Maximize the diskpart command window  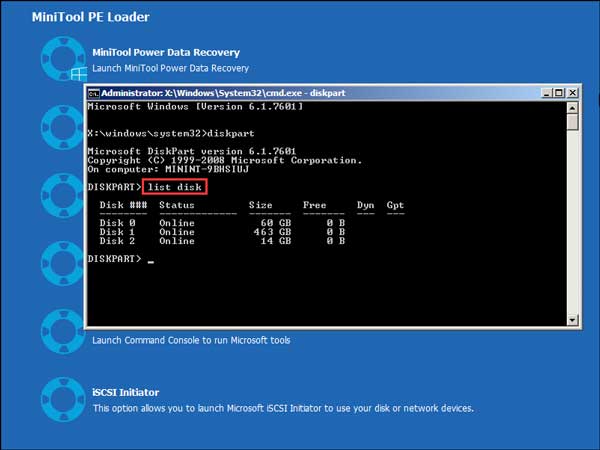tap(559, 93)
